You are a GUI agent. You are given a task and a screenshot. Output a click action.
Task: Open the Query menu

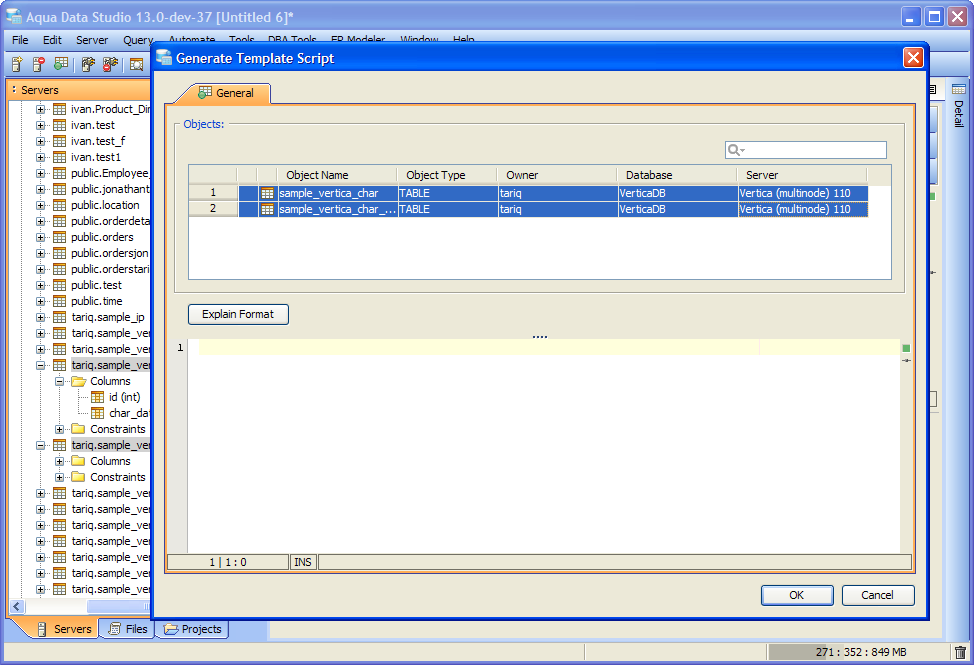point(137,40)
